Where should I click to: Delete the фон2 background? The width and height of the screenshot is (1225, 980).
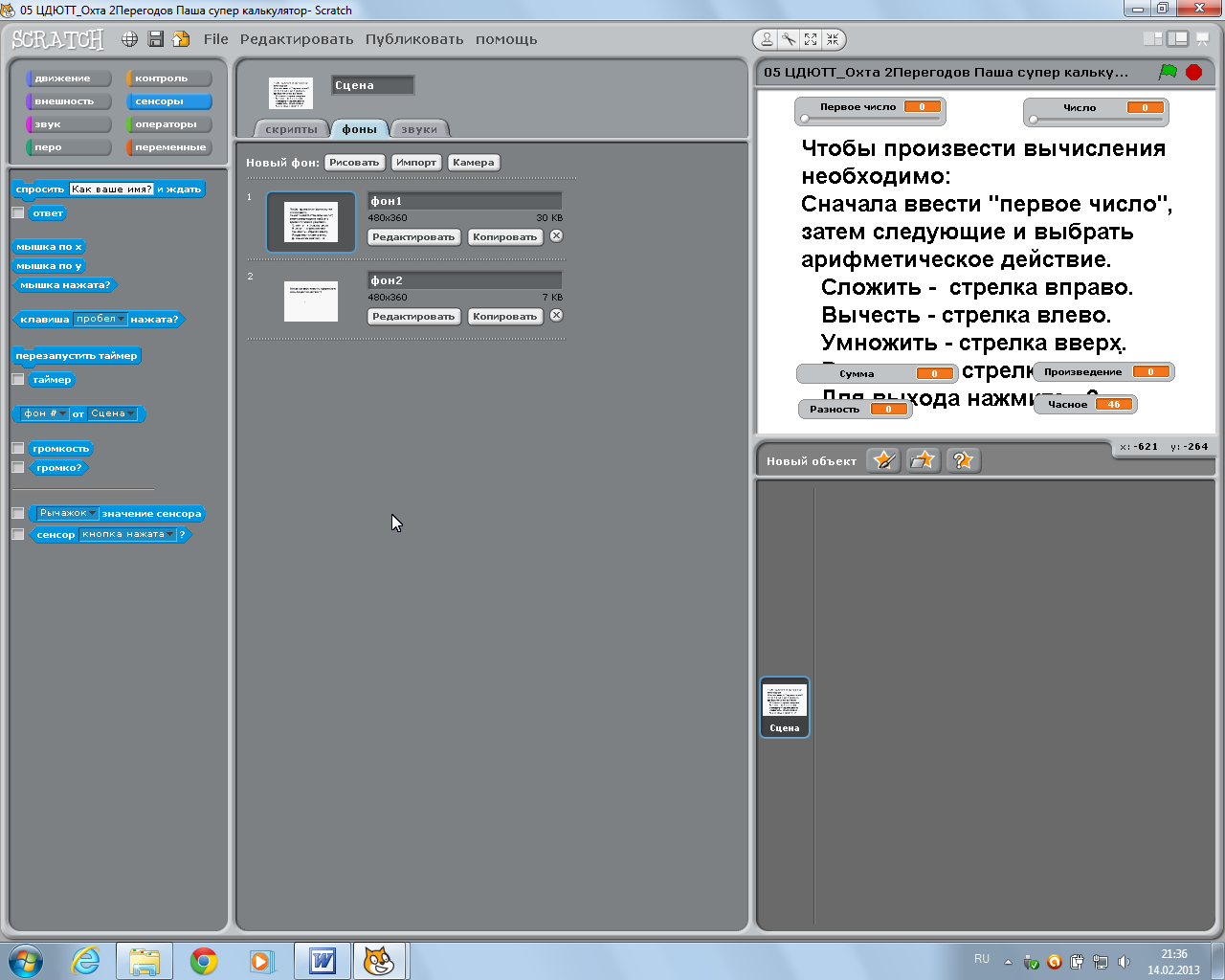pyautogui.click(x=556, y=315)
